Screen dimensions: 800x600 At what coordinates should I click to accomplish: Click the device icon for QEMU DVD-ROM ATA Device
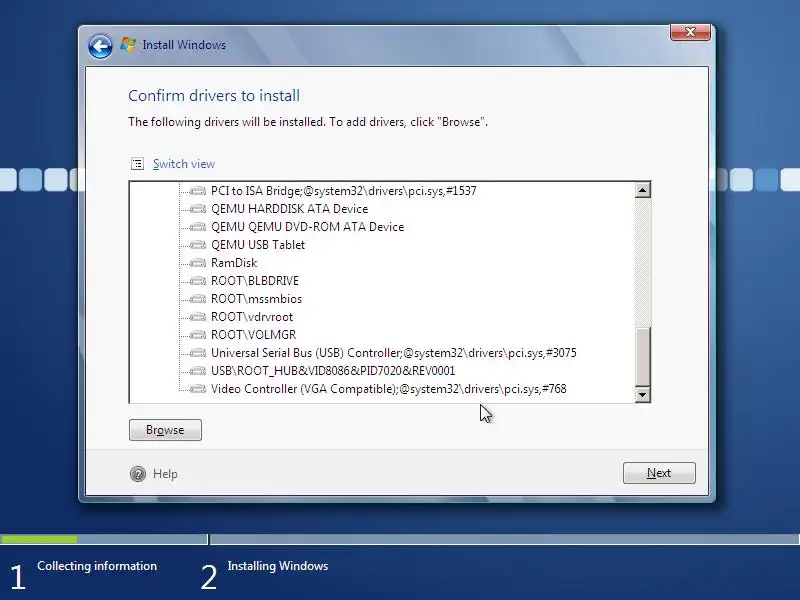pos(197,227)
